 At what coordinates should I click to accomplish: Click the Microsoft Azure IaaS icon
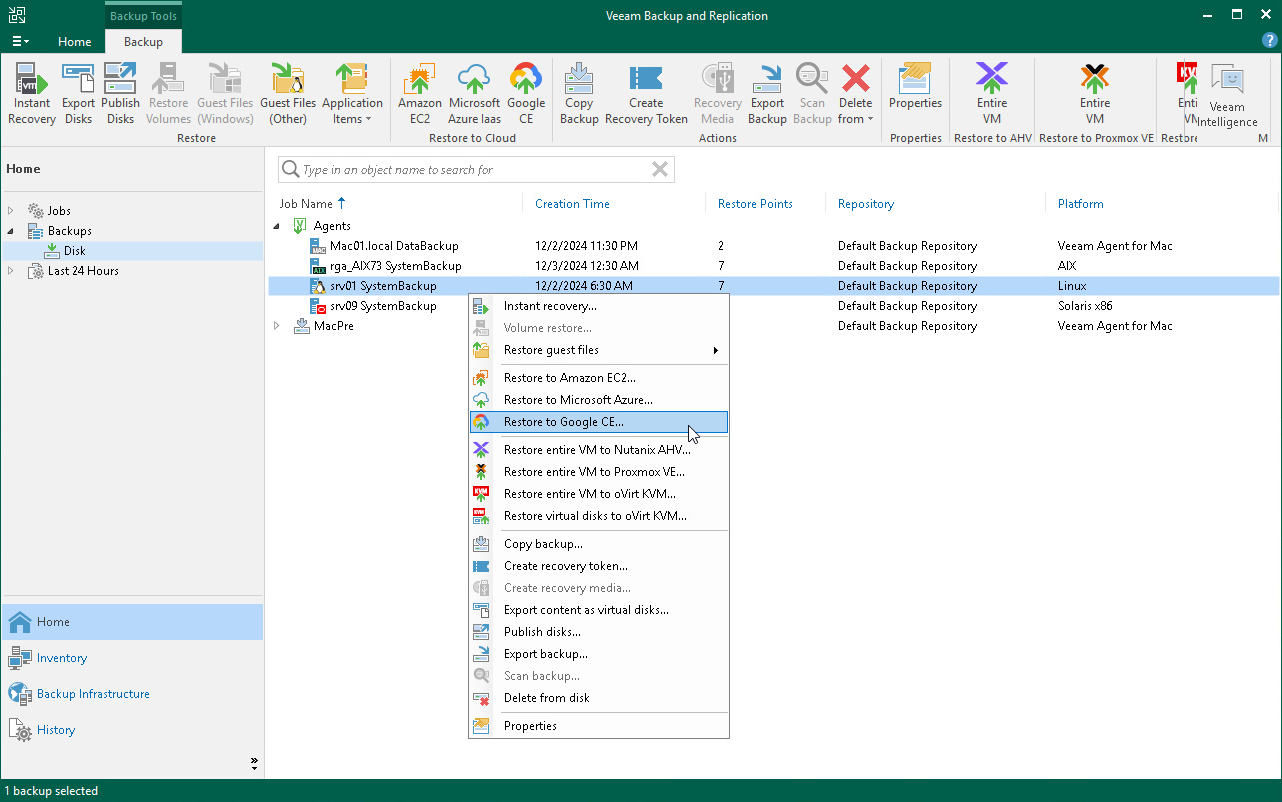click(x=474, y=94)
